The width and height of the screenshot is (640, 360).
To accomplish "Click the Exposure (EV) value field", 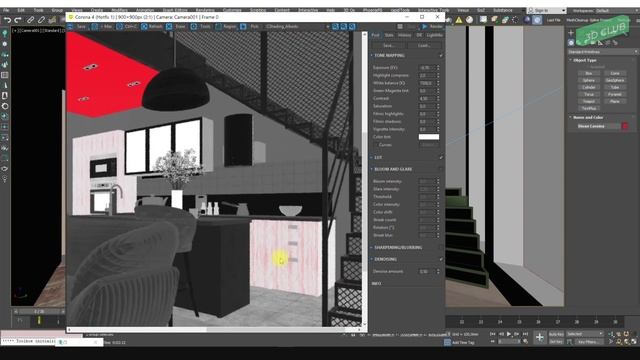I will click(x=427, y=68).
